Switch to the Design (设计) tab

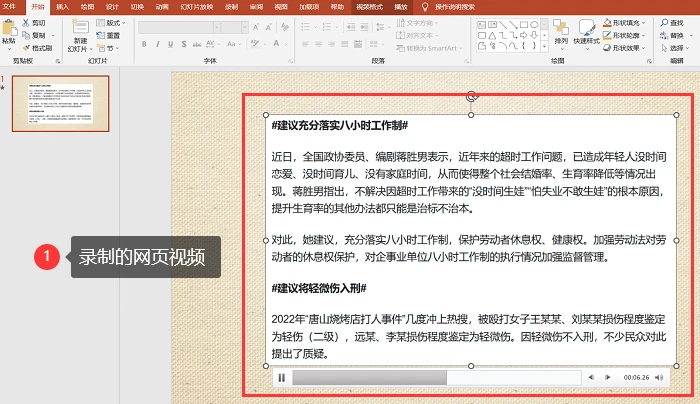point(112,7)
